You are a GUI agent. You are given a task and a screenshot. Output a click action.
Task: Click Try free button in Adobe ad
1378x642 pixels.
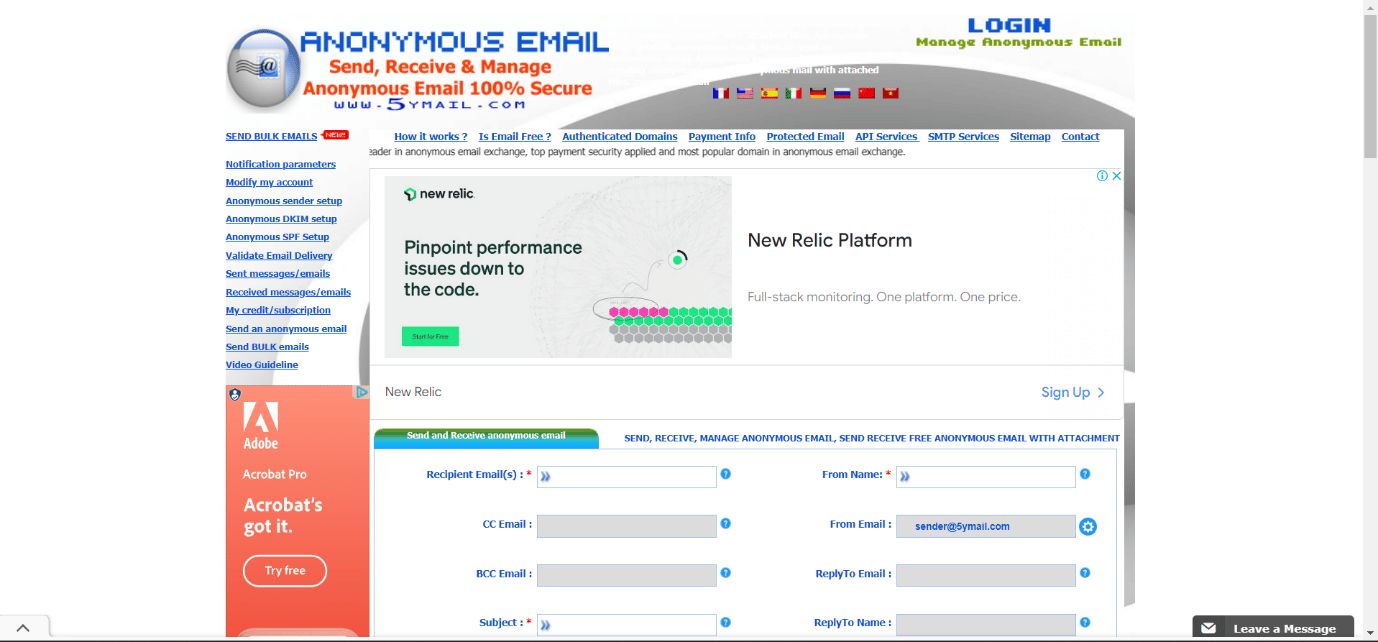(x=285, y=571)
